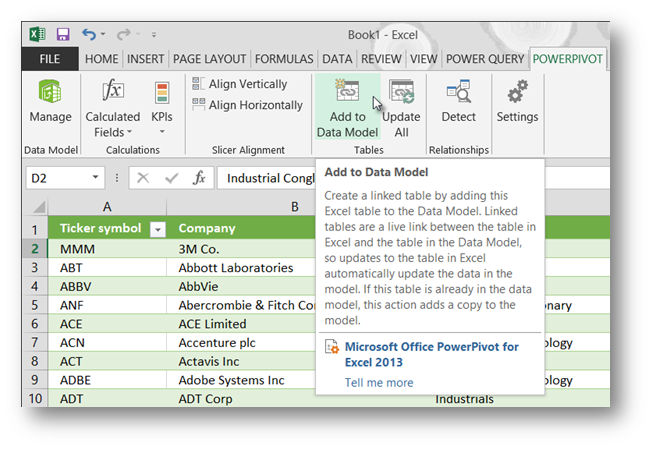
Task: Select the 3M Co. cell
Action: click(x=241, y=249)
